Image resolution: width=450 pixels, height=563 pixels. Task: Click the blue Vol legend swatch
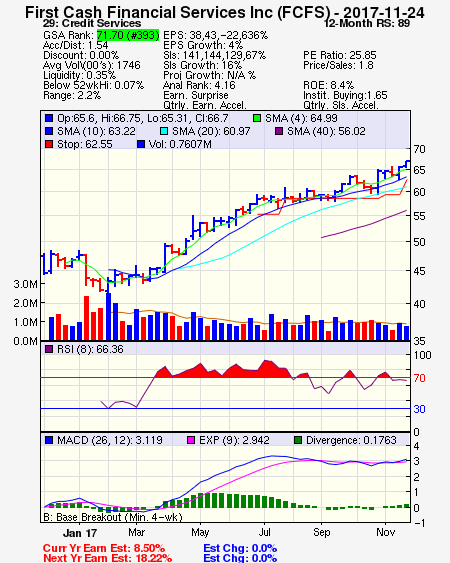pyautogui.click(x=141, y=144)
